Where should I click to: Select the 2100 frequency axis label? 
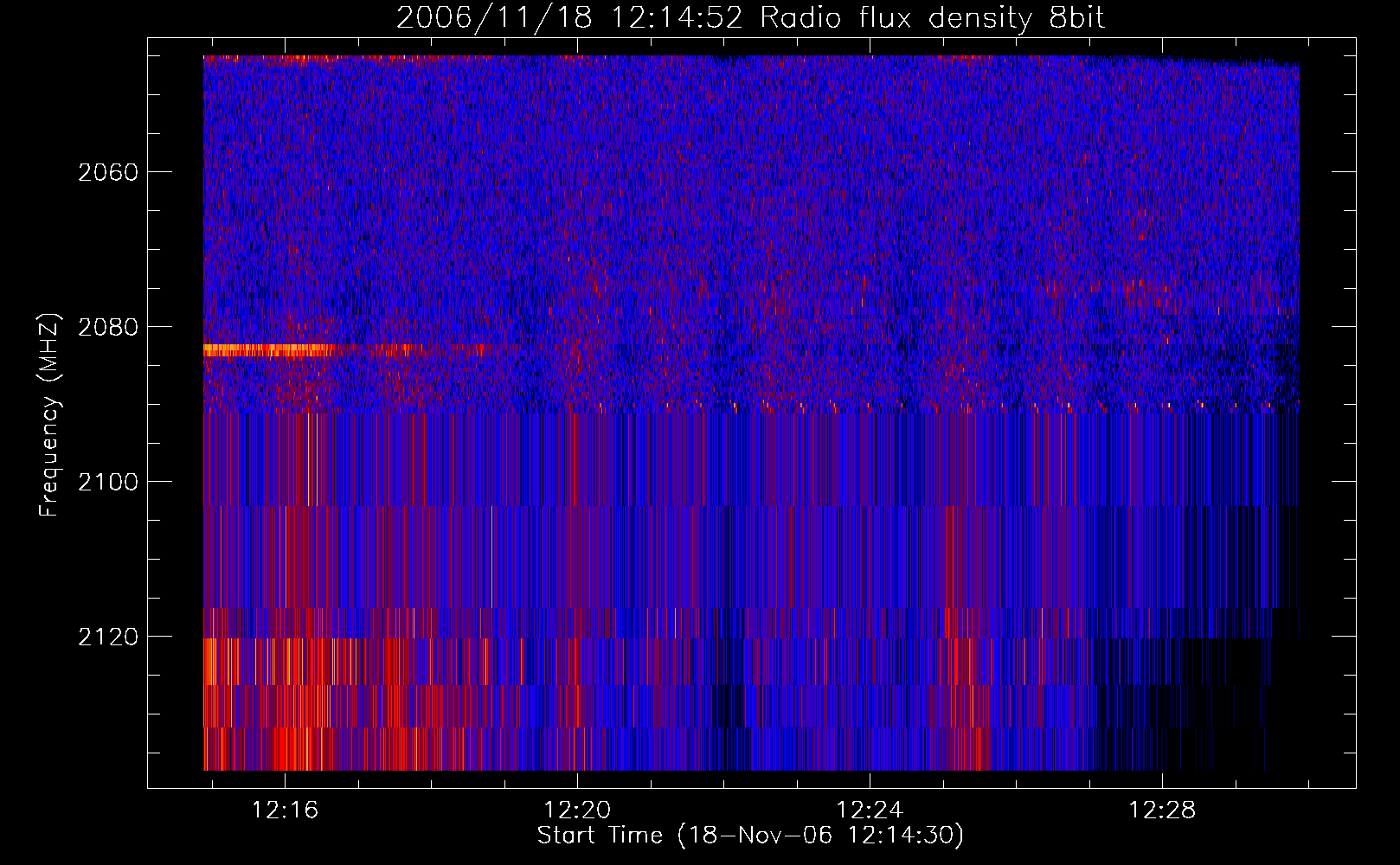[108, 482]
